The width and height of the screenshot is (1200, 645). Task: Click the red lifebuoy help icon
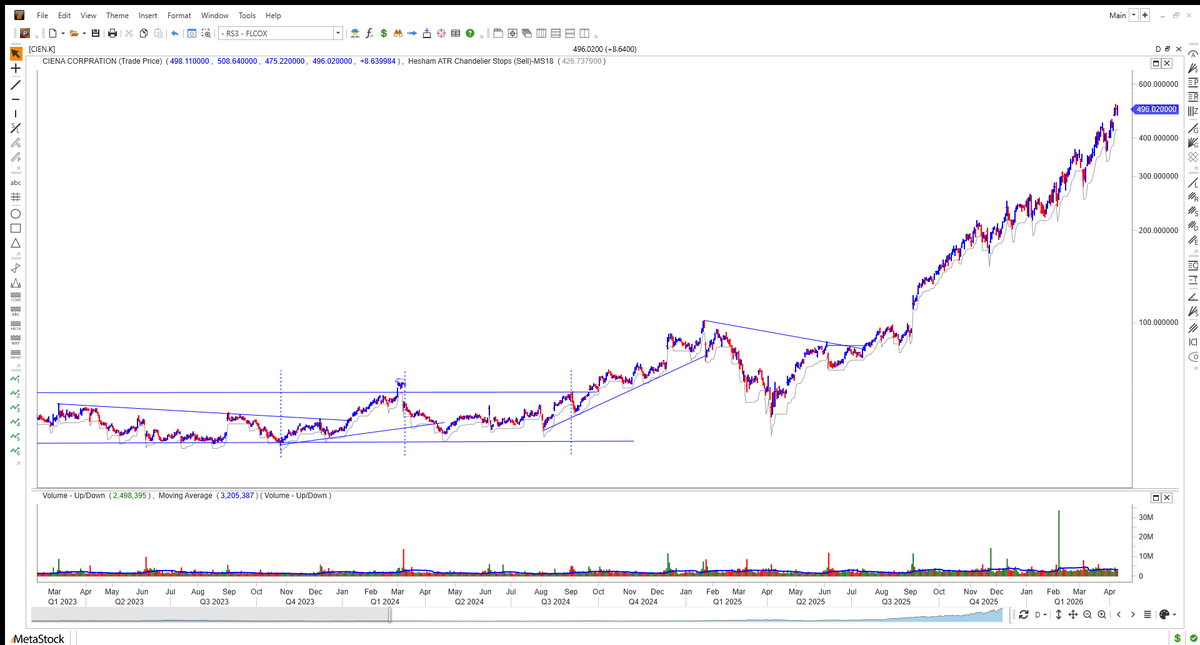441,33
